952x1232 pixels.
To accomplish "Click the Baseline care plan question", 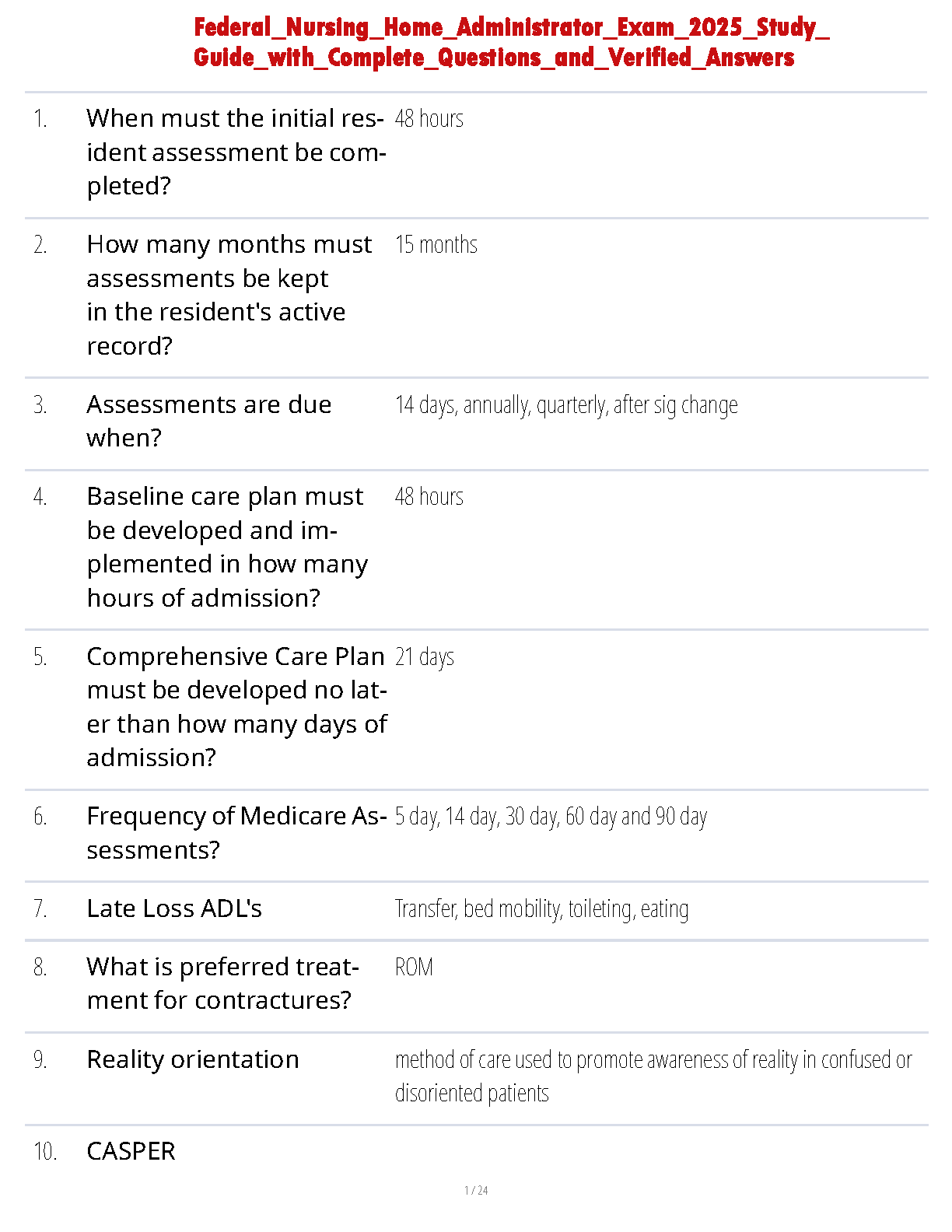I will pyautogui.click(x=226, y=547).
